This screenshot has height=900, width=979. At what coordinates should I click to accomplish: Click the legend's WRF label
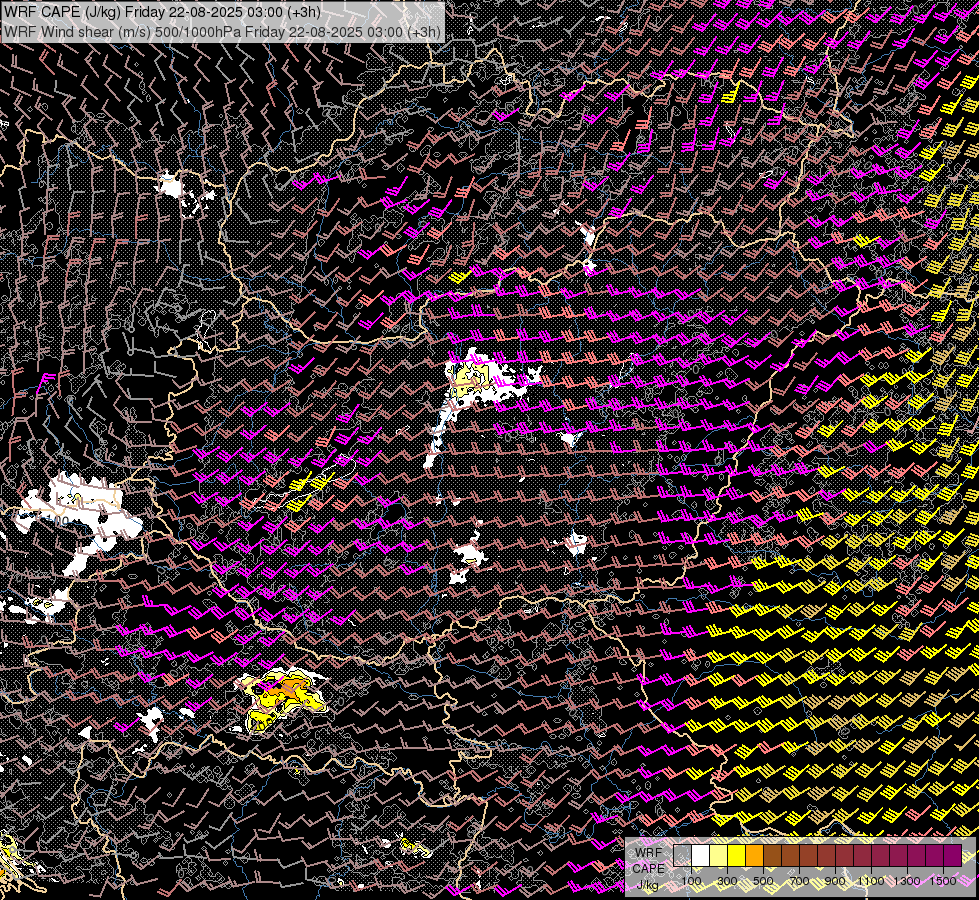[x=649, y=853]
